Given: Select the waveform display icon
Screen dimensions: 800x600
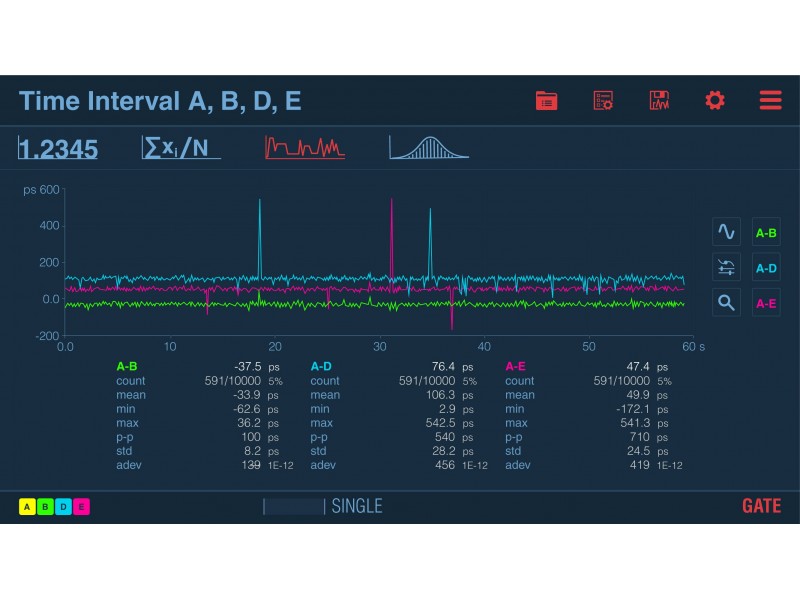Looking at the screenshot, I should (726, 231).
